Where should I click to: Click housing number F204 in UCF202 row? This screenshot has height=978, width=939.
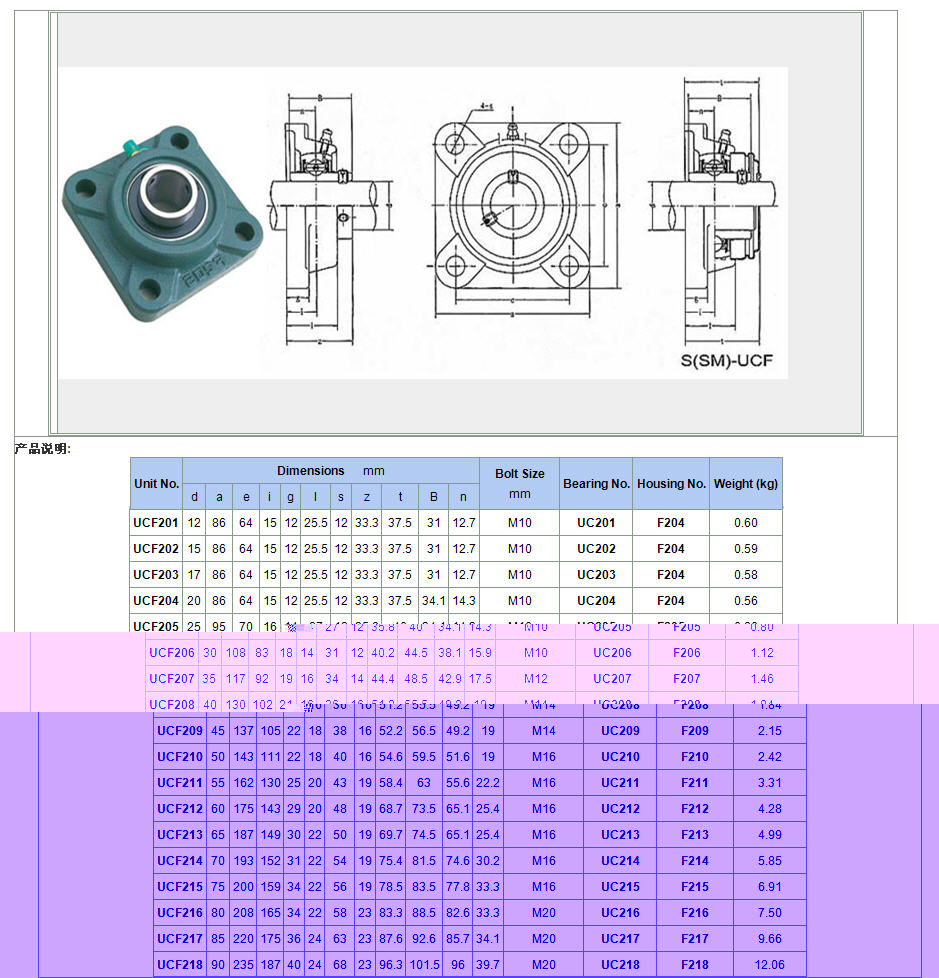[671, 549]
